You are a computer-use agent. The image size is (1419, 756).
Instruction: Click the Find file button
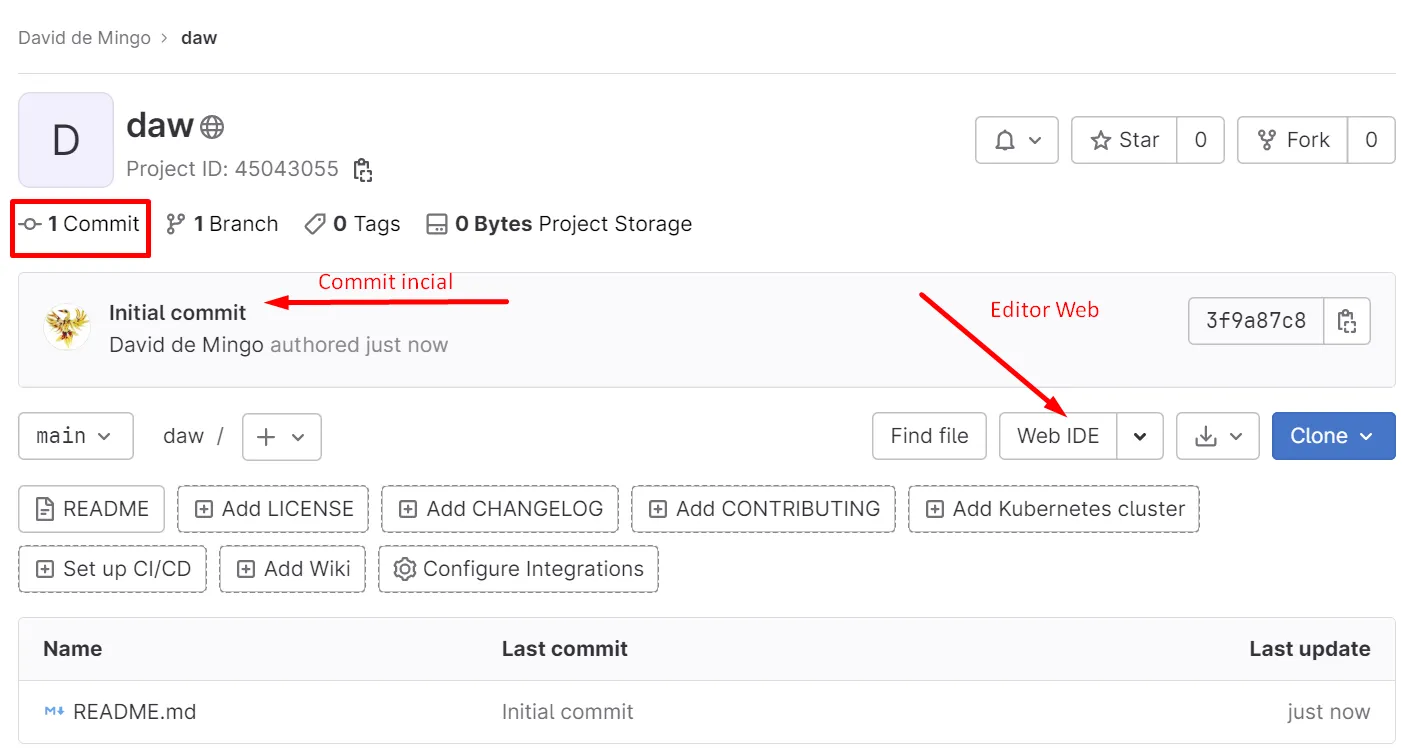(929, 436)
